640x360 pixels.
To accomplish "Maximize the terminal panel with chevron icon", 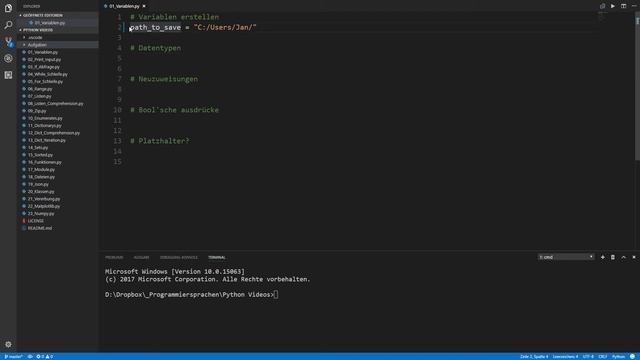I will 623,257.
